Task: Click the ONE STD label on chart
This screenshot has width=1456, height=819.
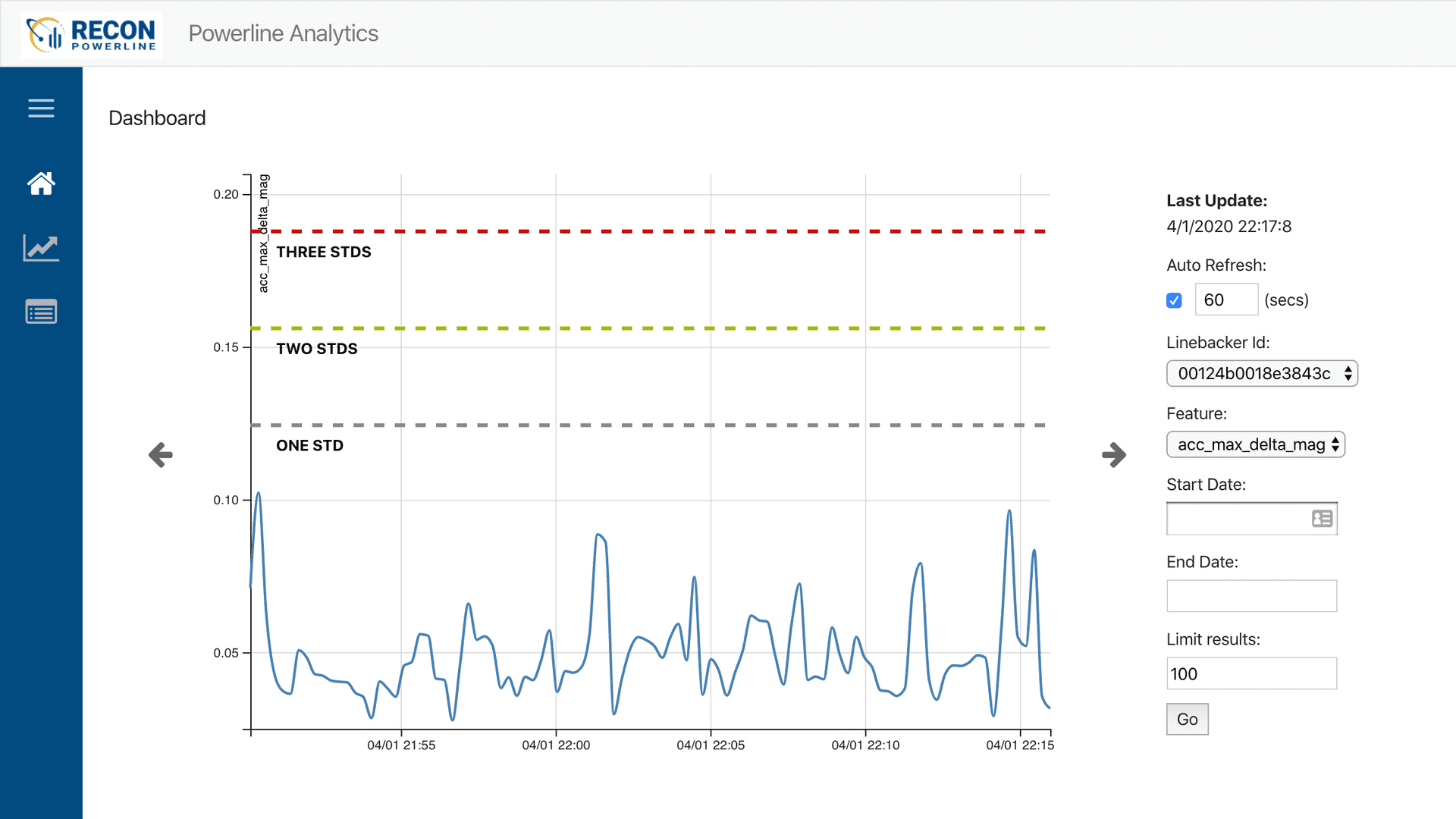Action: click(x=309, y=446)
